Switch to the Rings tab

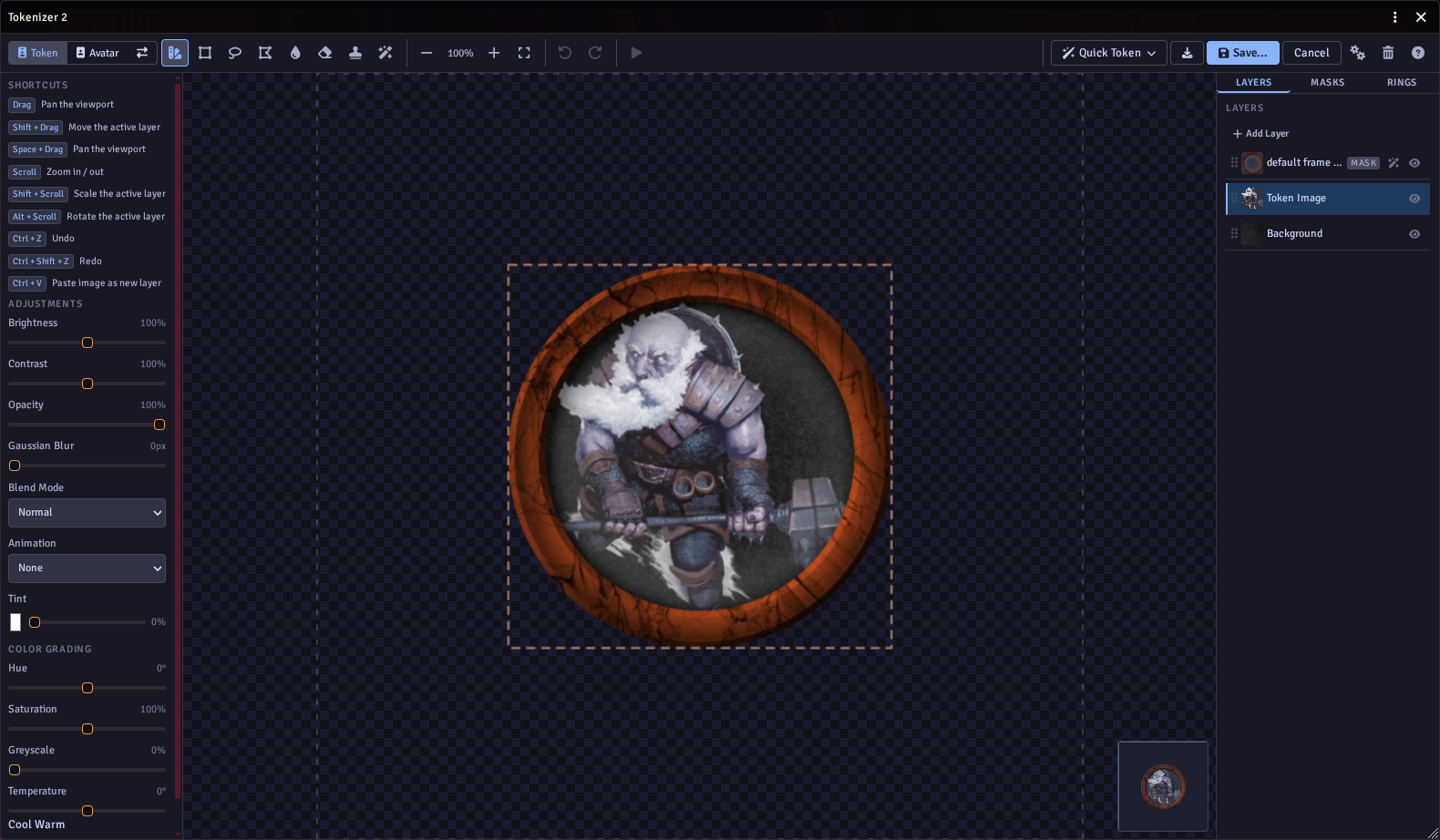click(x=1402, y=83)
